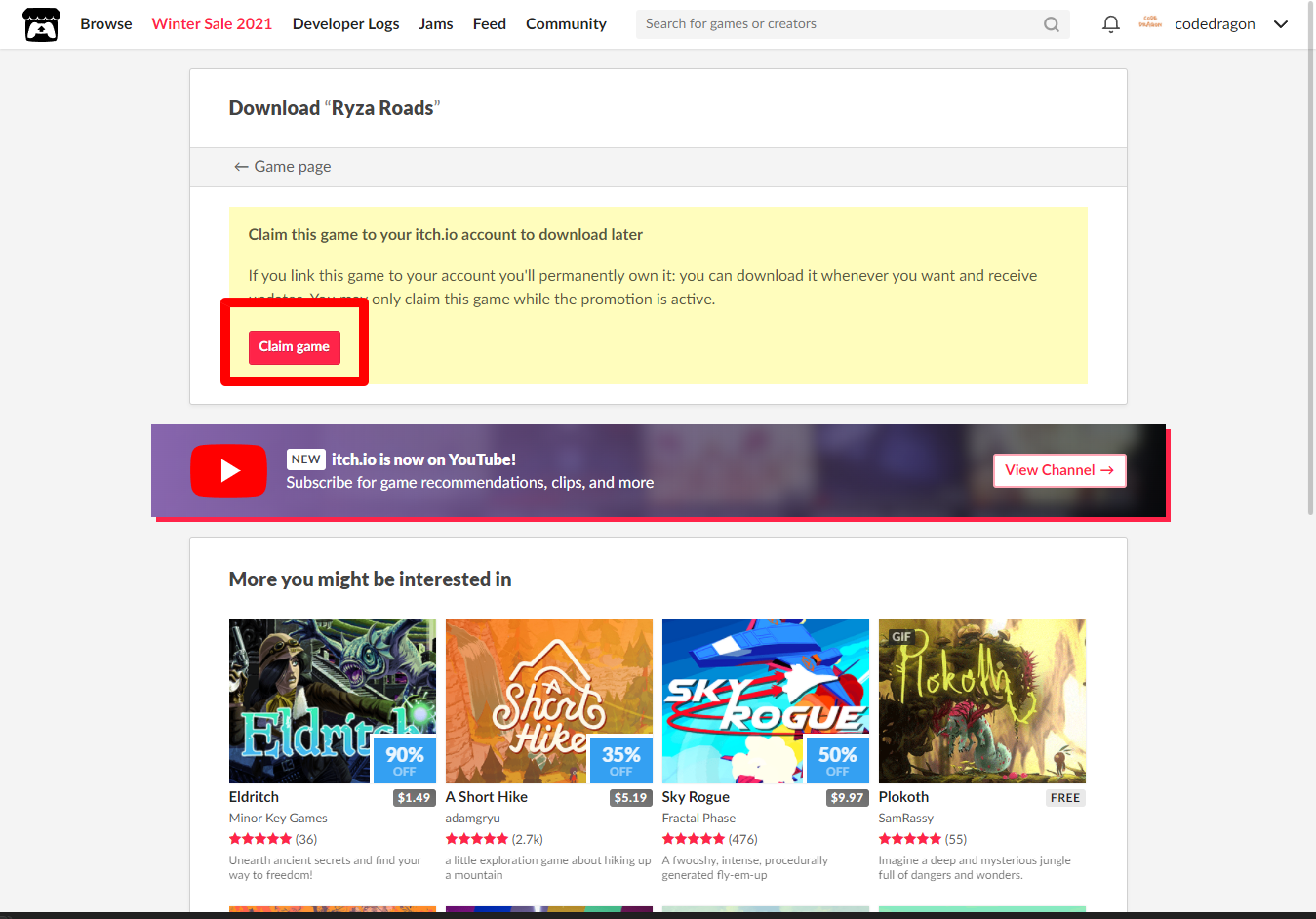Click the YouTube play logo

pyautogui.click(x=228, y=471)
